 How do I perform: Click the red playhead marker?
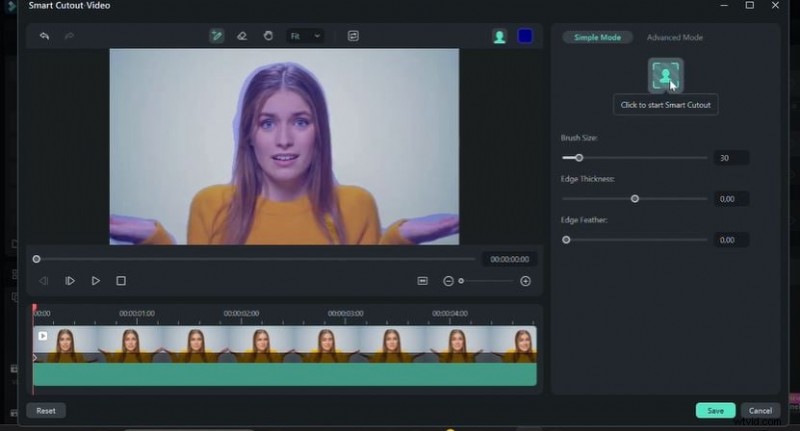(34, 308)
